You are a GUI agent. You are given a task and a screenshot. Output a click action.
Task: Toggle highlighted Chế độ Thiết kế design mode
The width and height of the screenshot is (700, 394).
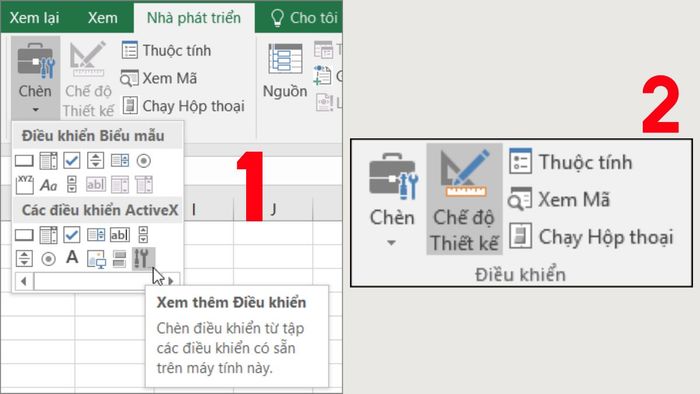[x=464, y=199]
